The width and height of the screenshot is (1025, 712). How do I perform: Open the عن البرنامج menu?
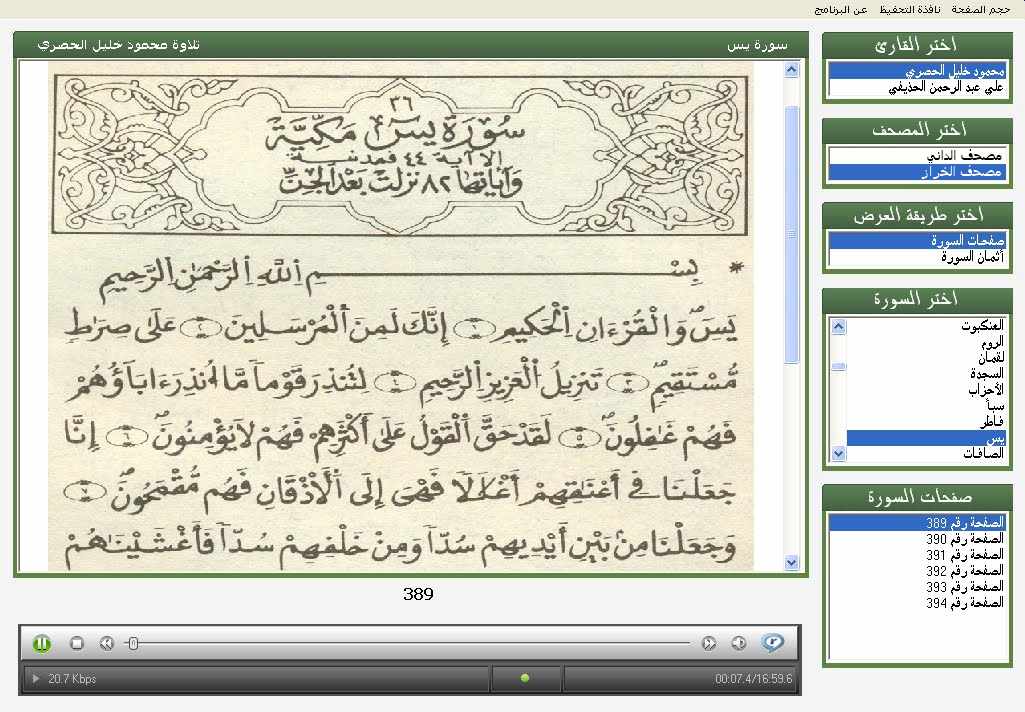point(841,9)
